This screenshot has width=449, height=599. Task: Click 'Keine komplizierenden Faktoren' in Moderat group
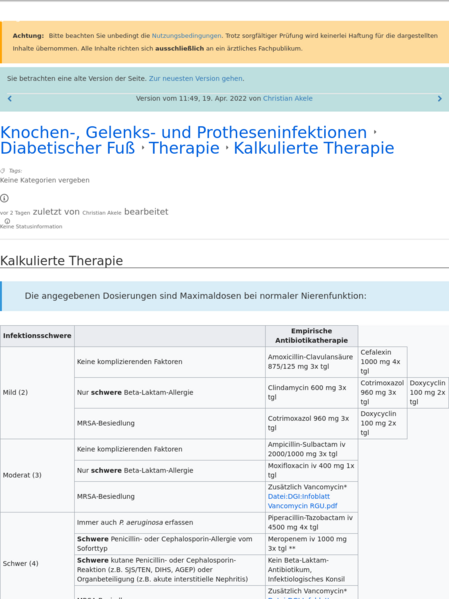(170, 449)
